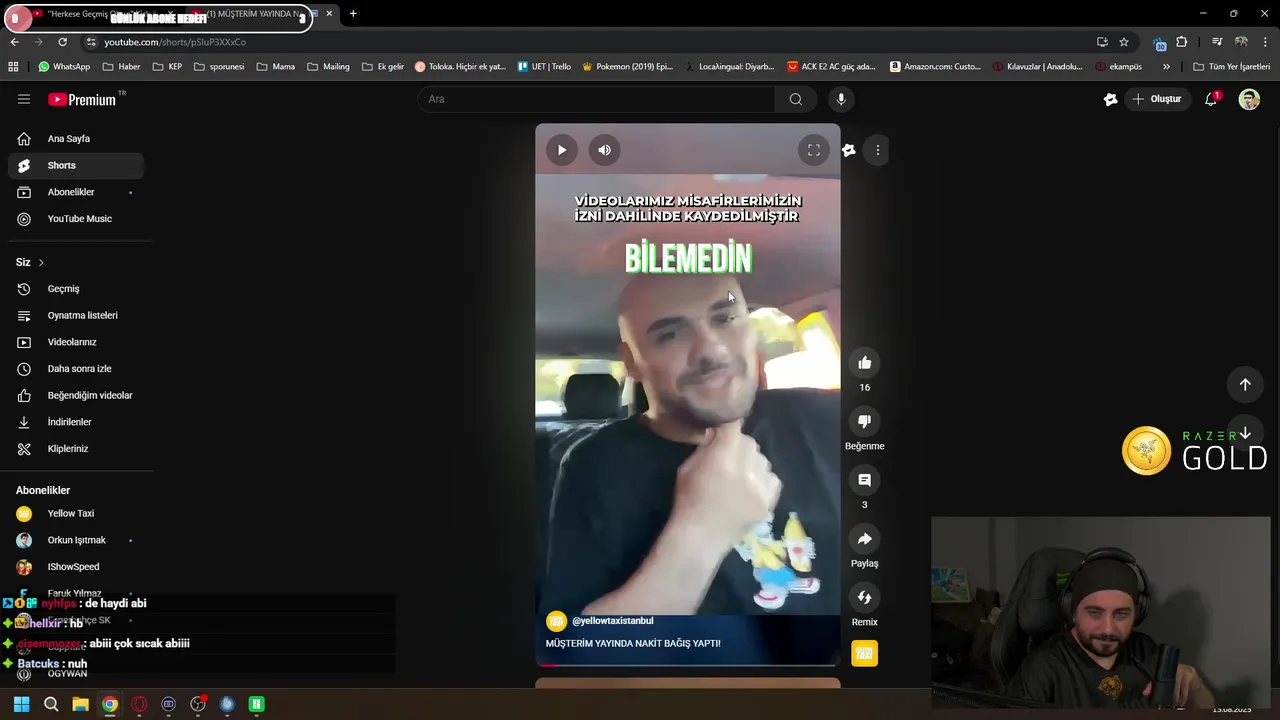Like the Short with thumbs up
Screen dimensions: 1280x720
[x=865, y=363]
